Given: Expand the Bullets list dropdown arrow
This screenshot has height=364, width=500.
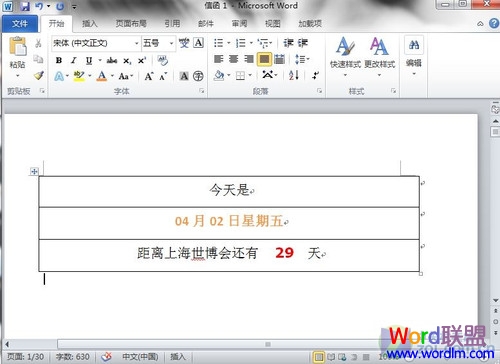Looking at the screenshot, I should coord(228,43).
